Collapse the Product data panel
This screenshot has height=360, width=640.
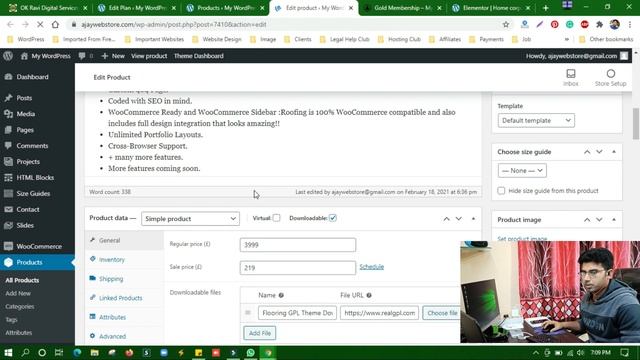473,219
